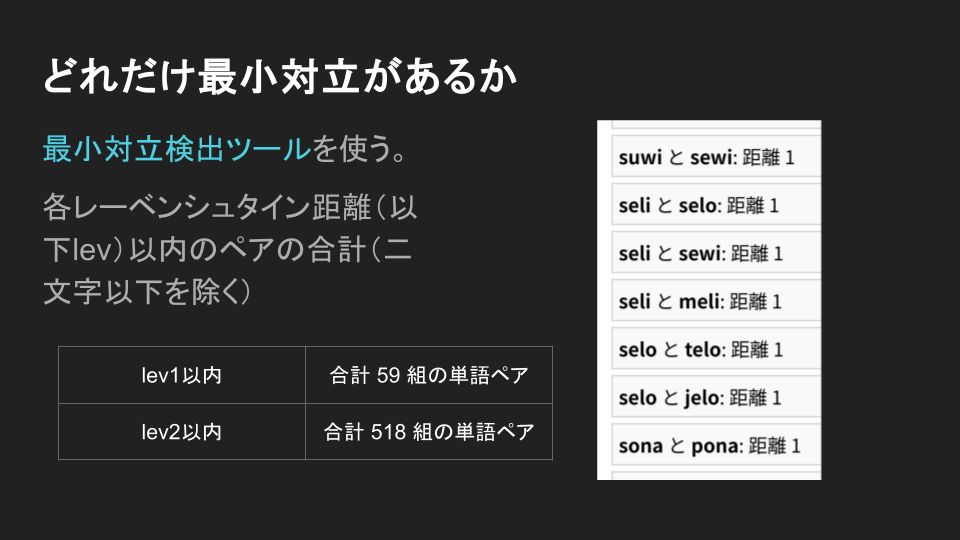Open the 最小対立検出ツール hyperlink
This screenshot has width=960, height=540.
(x=176, y=149)
